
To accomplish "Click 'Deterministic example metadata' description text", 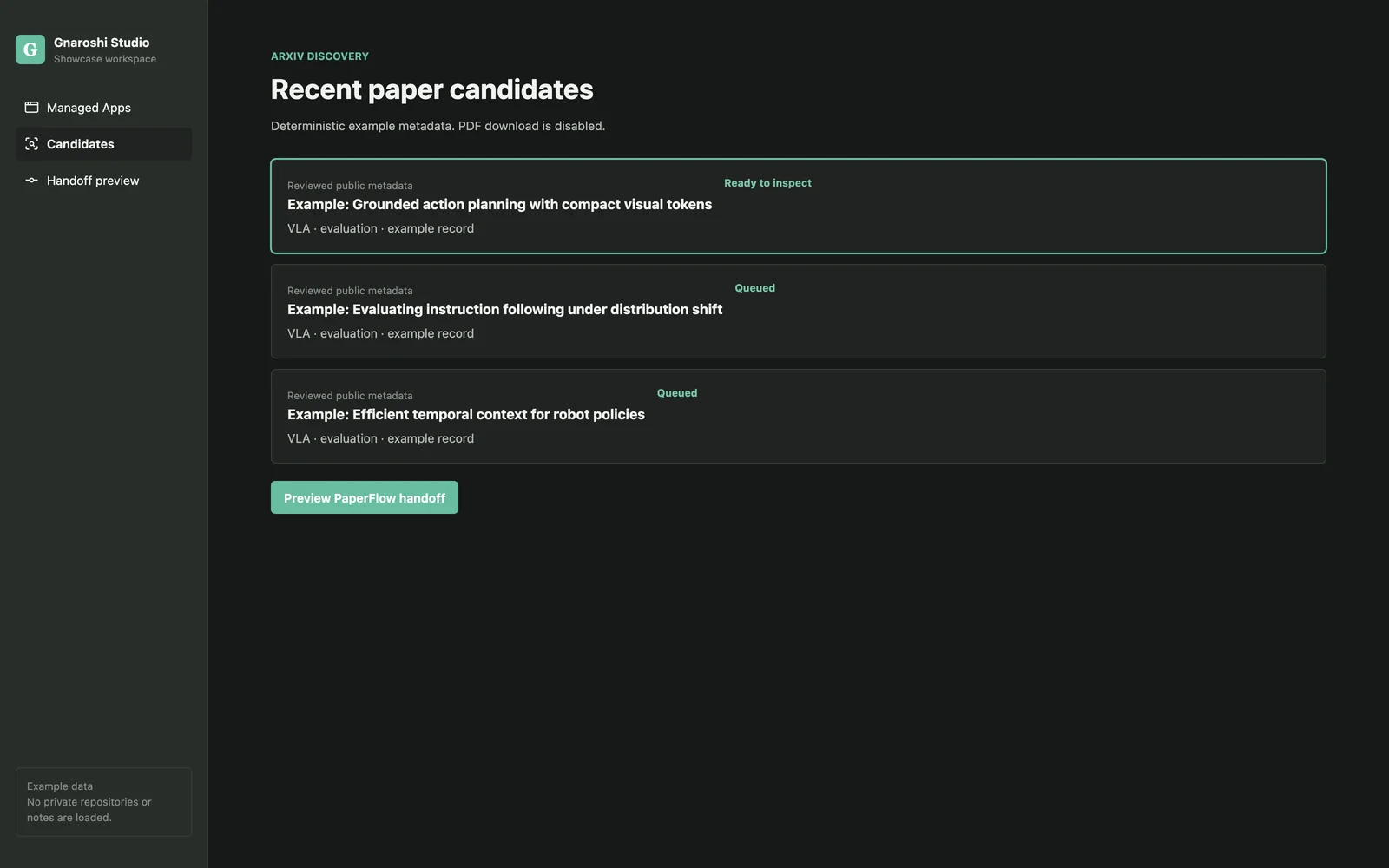I will coord(438,126).
